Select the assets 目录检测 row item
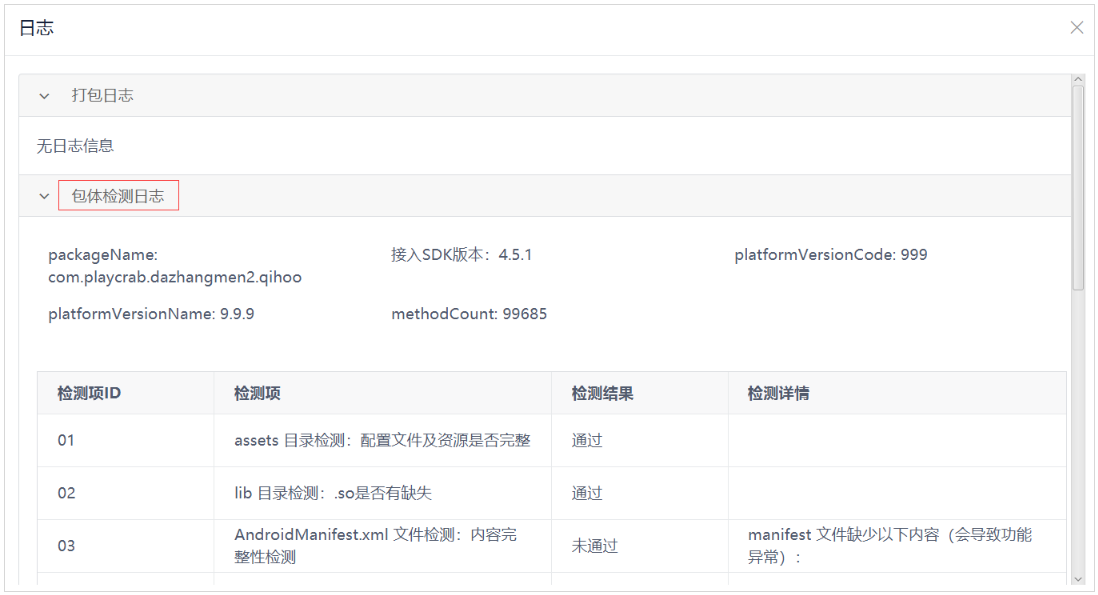The height and width of the screenshot is (595, 1098). click(382, 440)
